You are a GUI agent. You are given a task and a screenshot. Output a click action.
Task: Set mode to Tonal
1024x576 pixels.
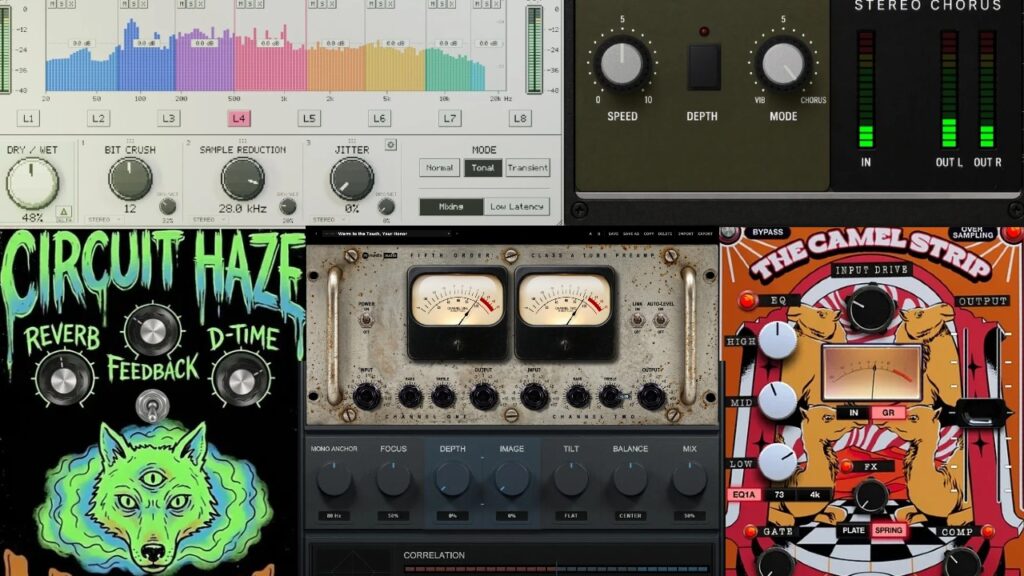483,168
